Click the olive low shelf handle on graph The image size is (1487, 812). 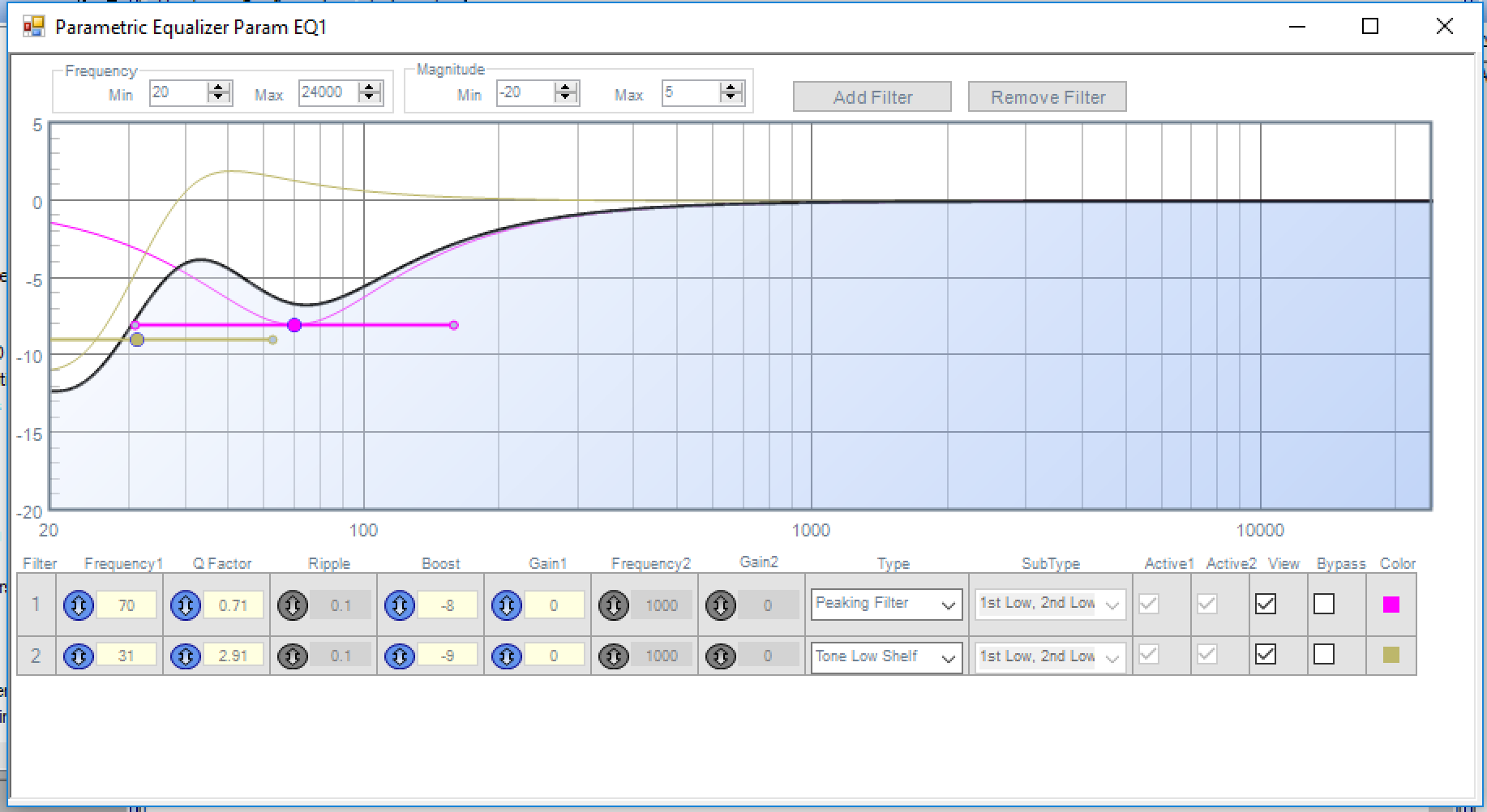point(137,340)
